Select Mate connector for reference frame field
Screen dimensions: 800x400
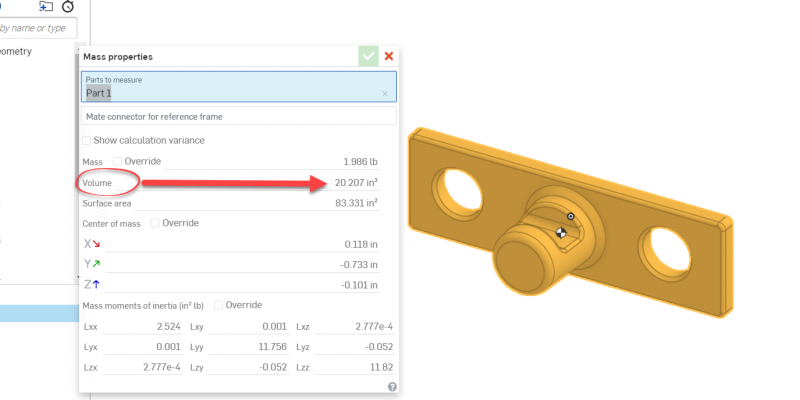[x=238, y=117]
